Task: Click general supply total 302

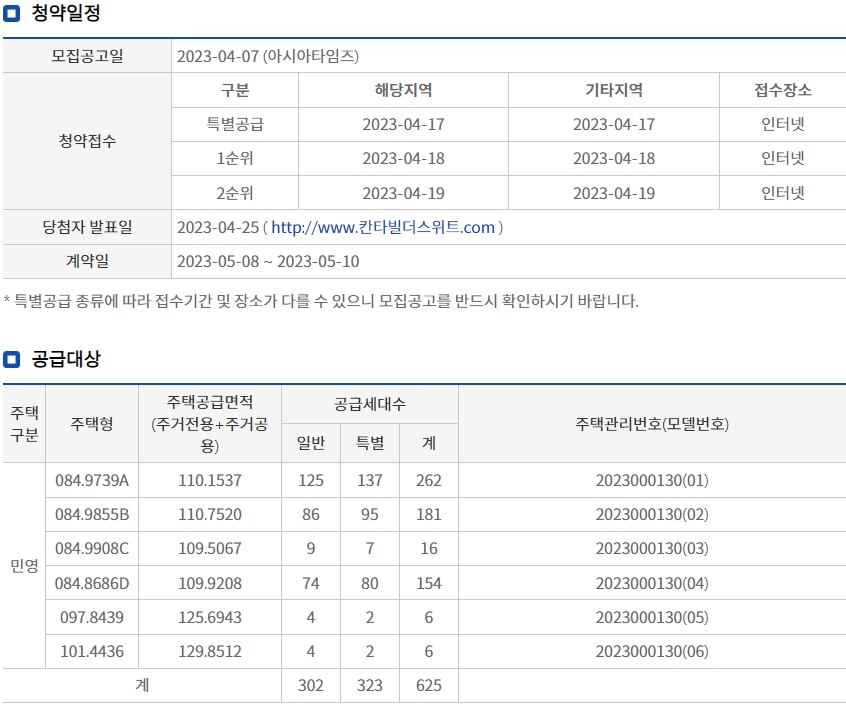Action: [x=311, y=685]
